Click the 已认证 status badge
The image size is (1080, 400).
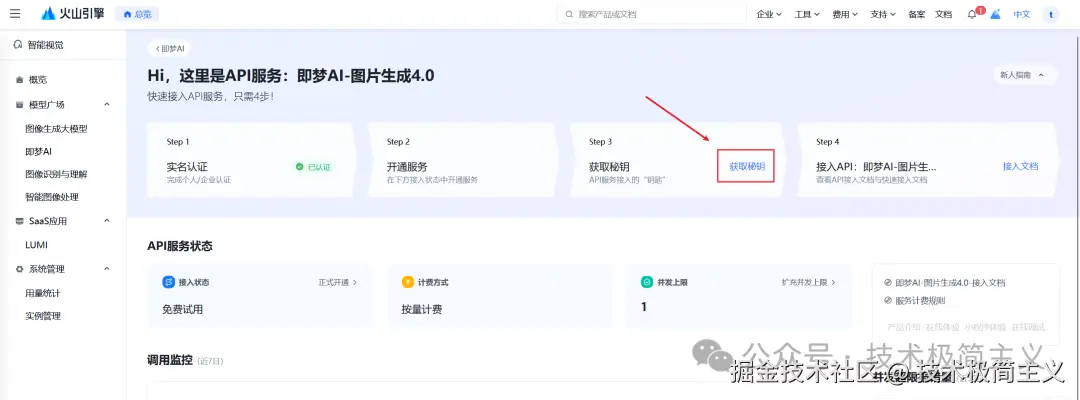[x=313, y=167]
